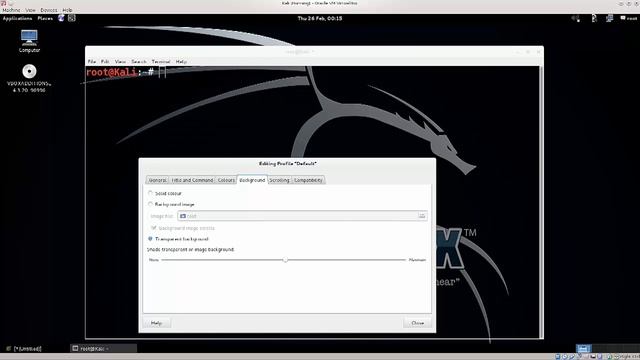
Task: Open VirtualBox Machine menu
Action: coord(11,10)
